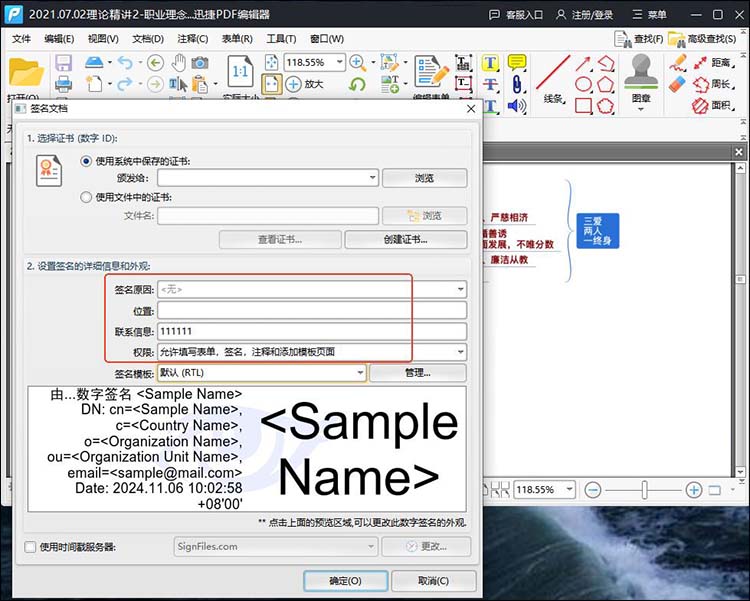The width and height of the screenshot is (750, 601).
Task: Open the 文档(D) menu
Action: pyautogui.click(x=148, y=39)
